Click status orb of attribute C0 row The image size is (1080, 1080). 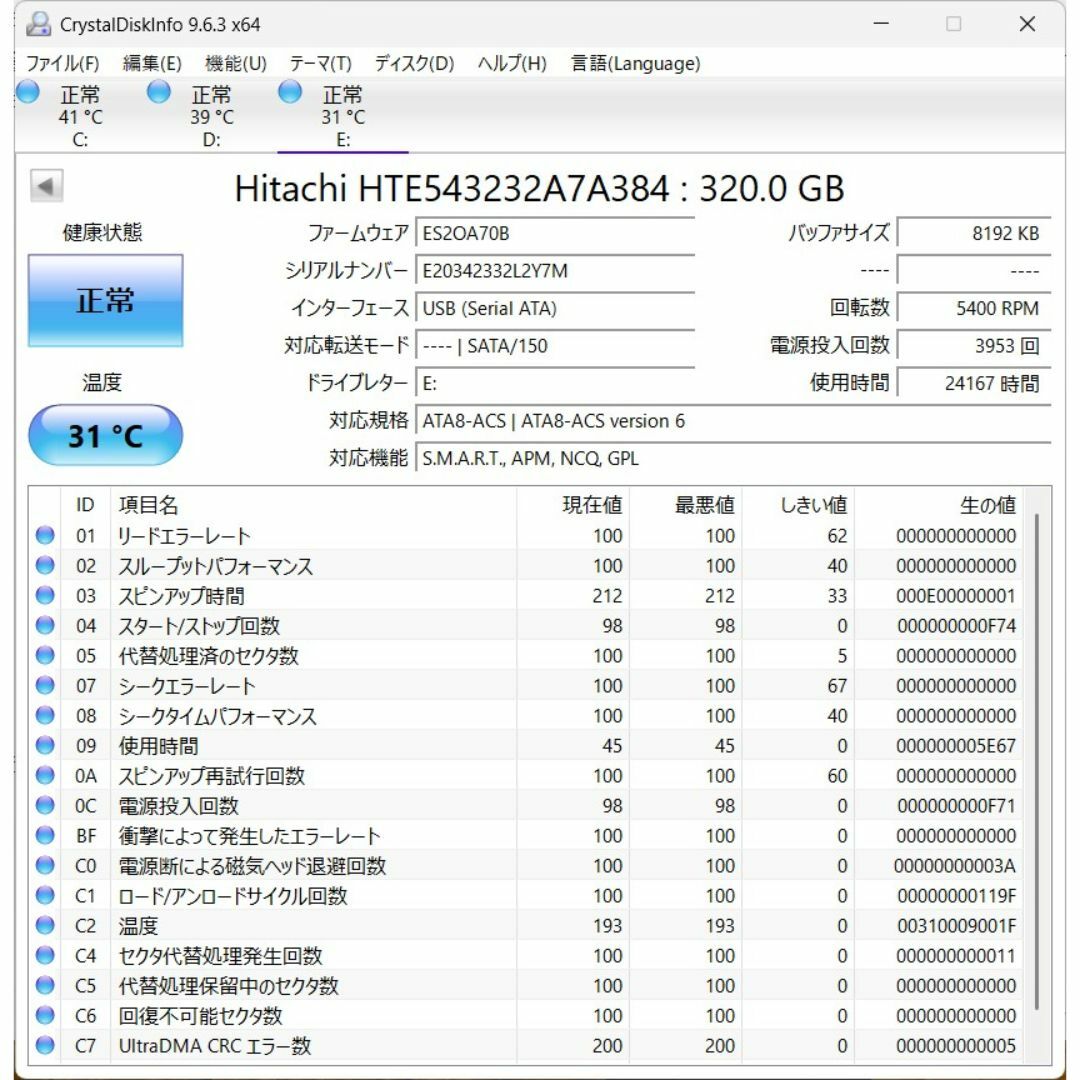click(x=45, y=865)
